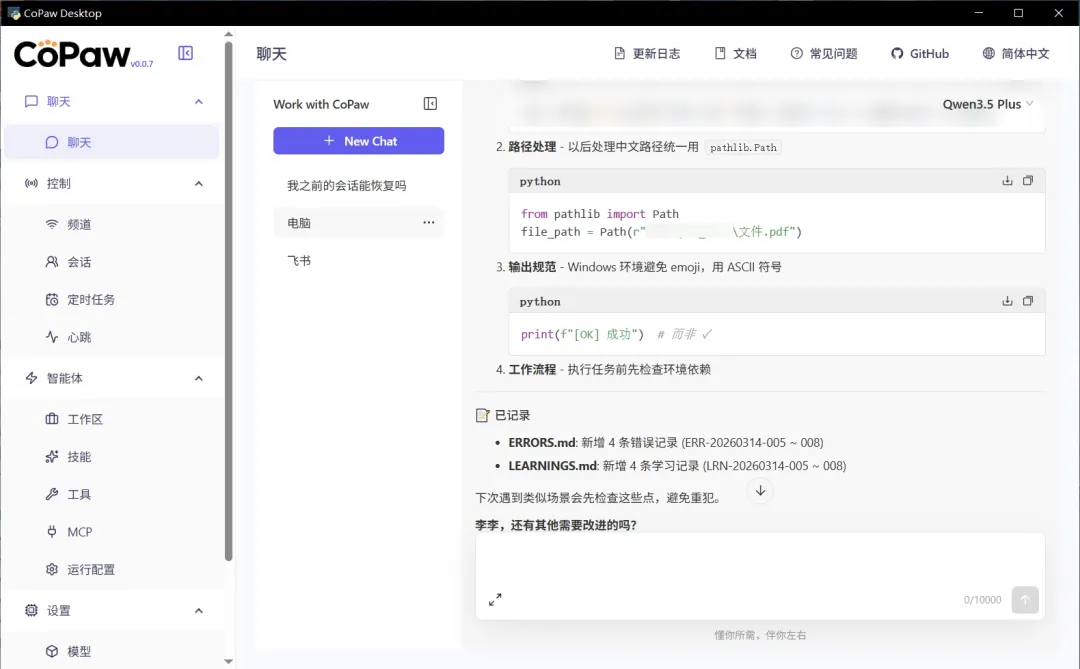The width and height of the screenshot is (1080, 669).
Task: Download the print python code block
Action: click(x=1007, y=301)
